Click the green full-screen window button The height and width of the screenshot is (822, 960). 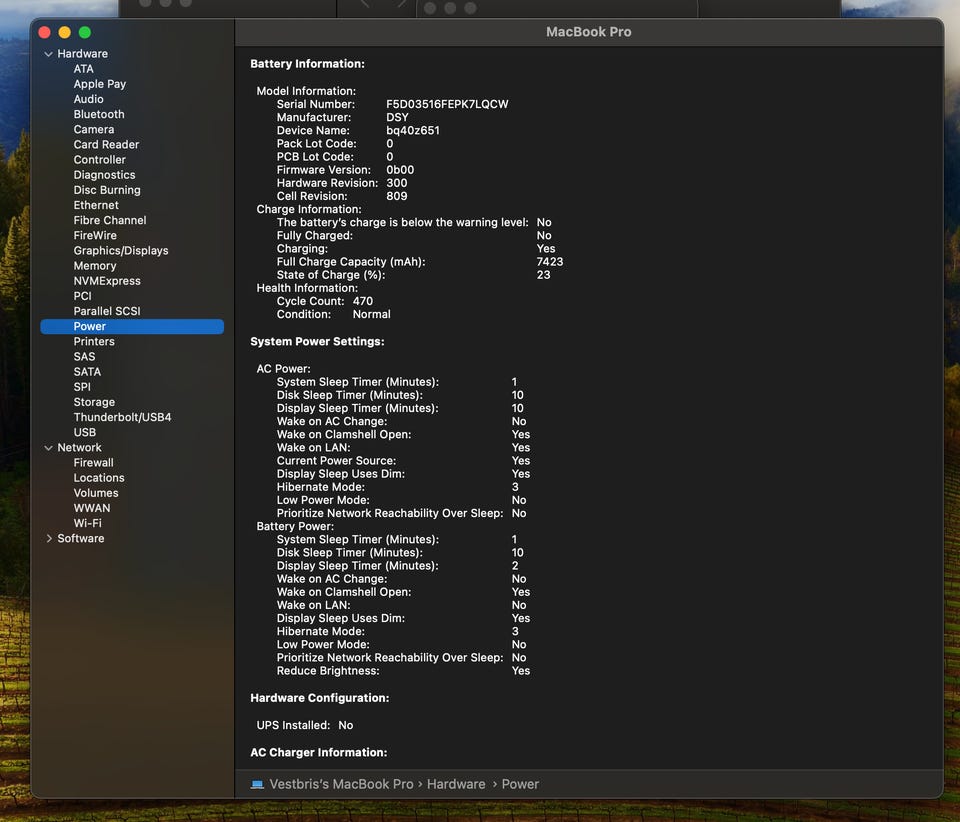85,33
